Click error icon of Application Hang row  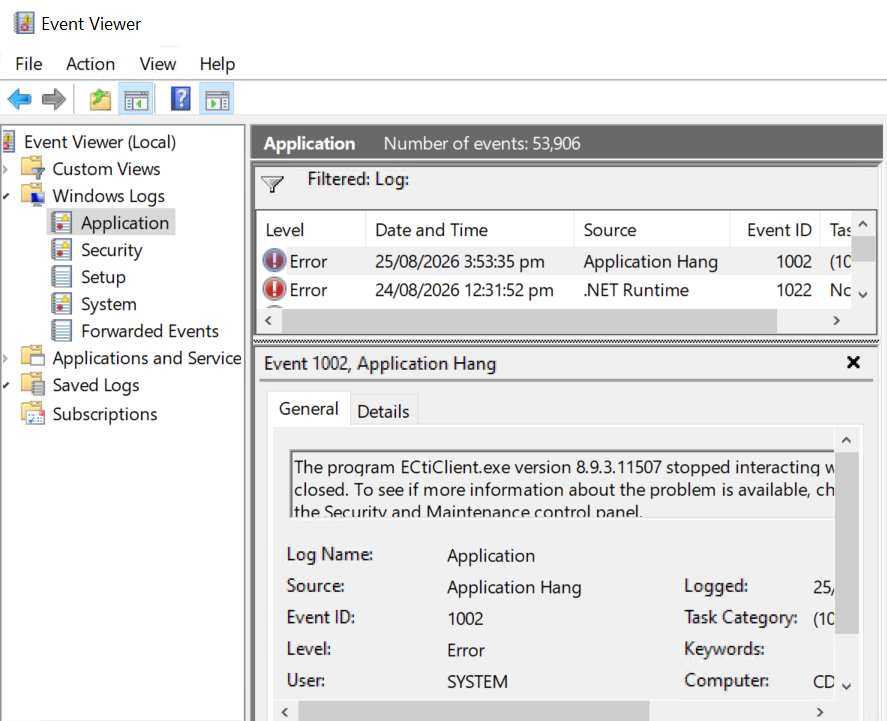click(x=274, y=260)
